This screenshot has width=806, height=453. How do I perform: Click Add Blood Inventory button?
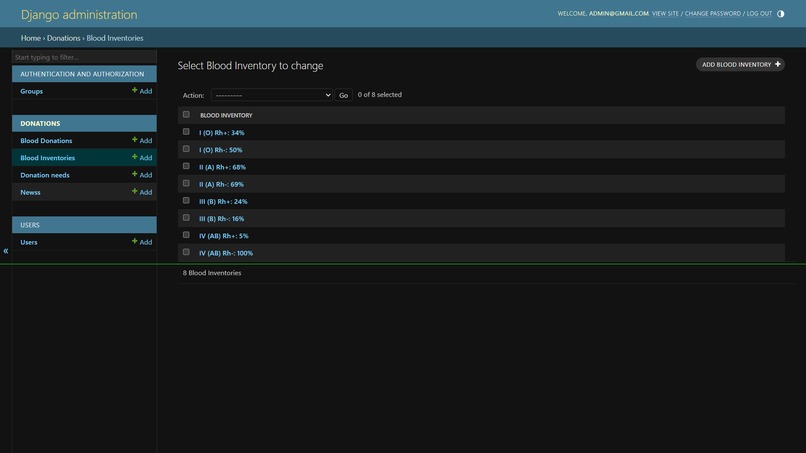(740, 64)
